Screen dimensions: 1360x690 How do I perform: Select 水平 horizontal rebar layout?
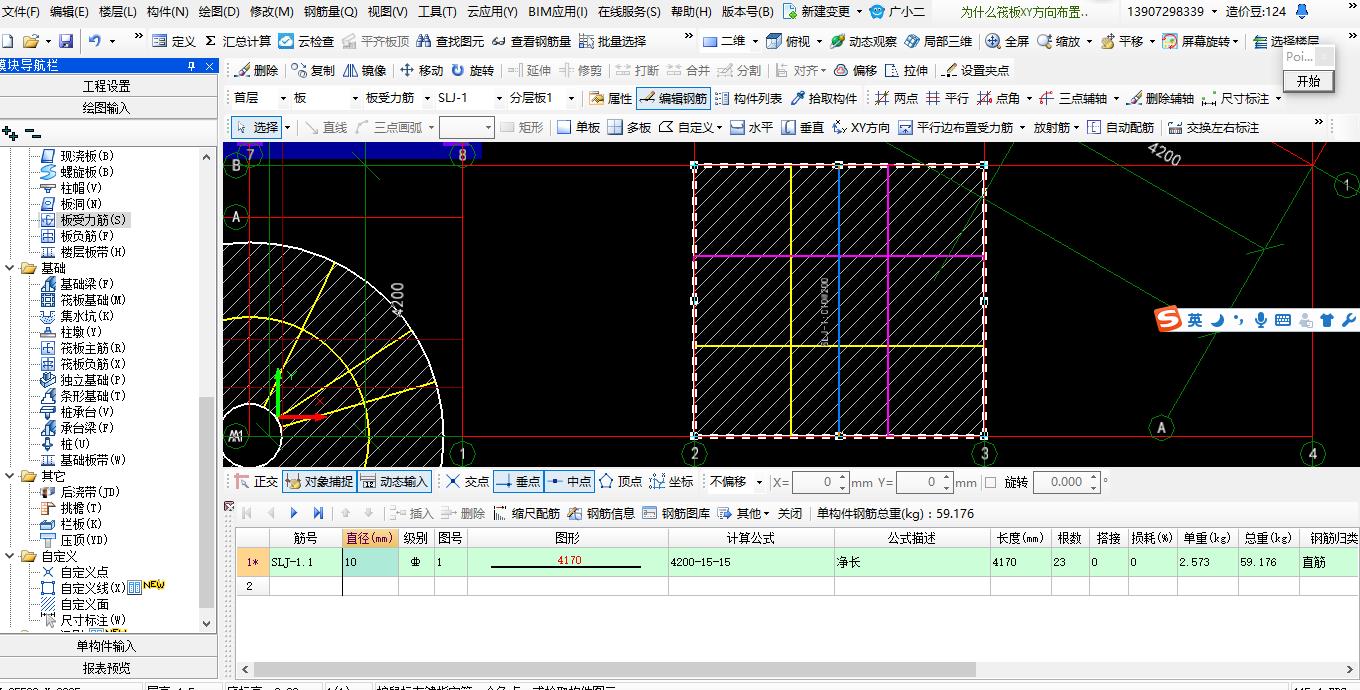751,127
